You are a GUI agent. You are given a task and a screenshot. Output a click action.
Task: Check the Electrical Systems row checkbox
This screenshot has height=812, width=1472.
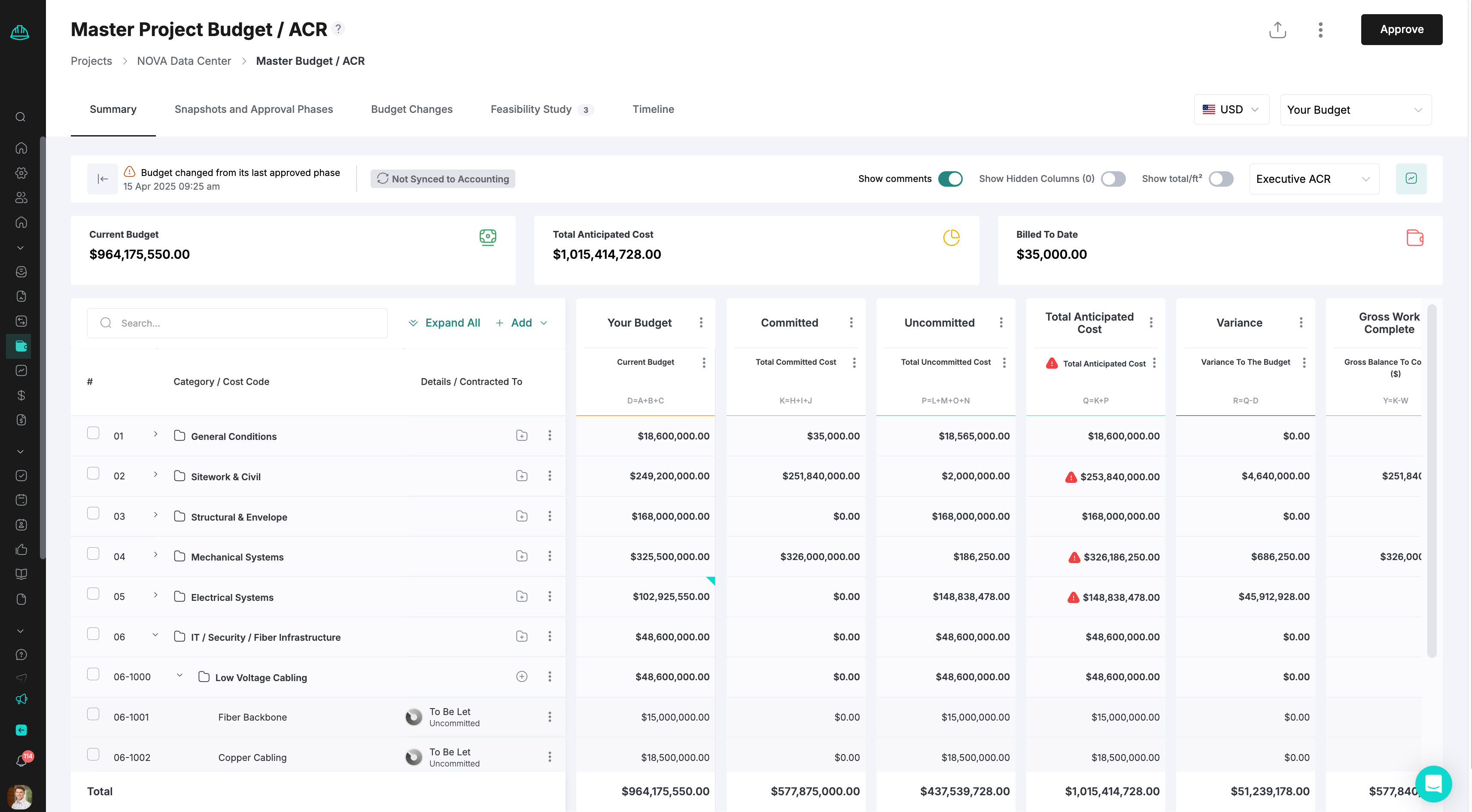(x=93, y=594)
